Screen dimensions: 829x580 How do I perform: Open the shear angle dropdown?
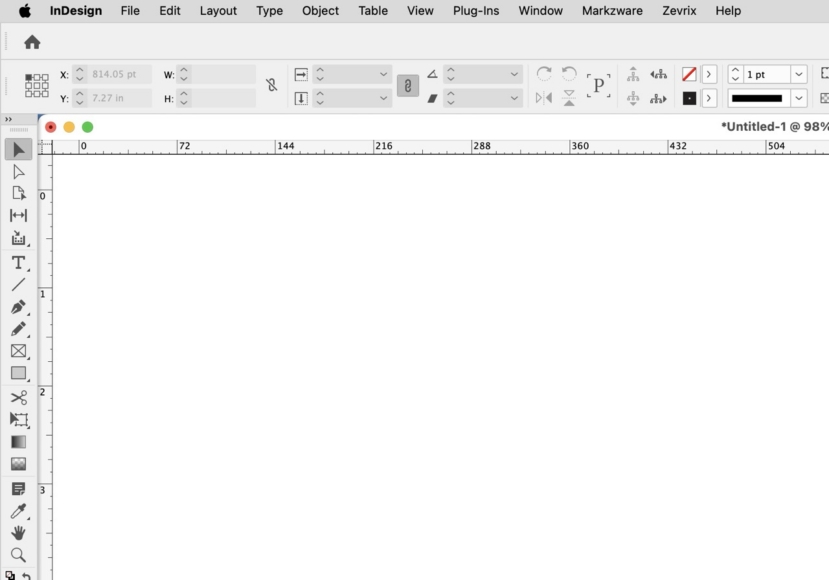point(514,98)
